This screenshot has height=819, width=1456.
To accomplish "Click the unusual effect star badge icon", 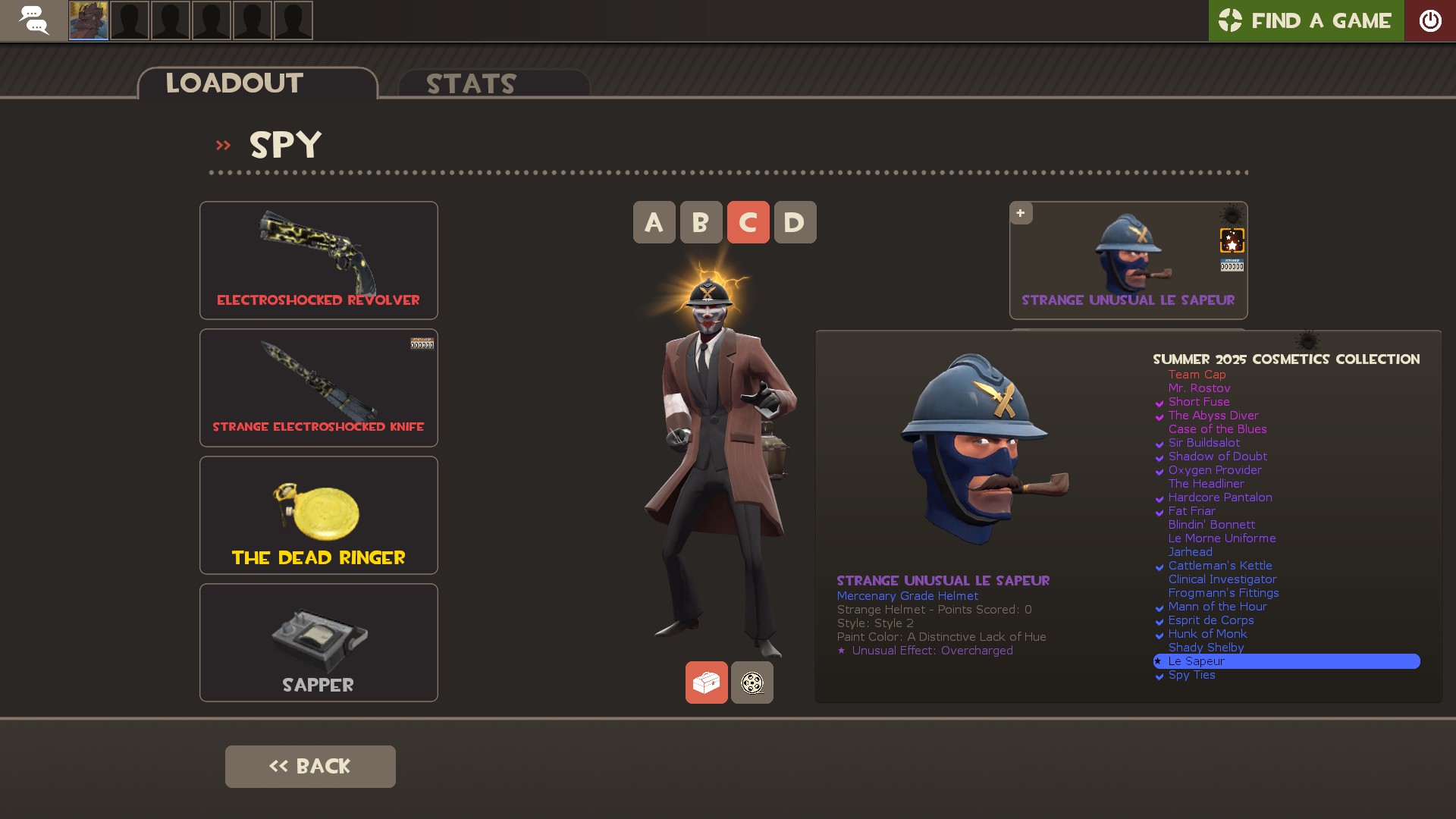I will click(1232, 240).
